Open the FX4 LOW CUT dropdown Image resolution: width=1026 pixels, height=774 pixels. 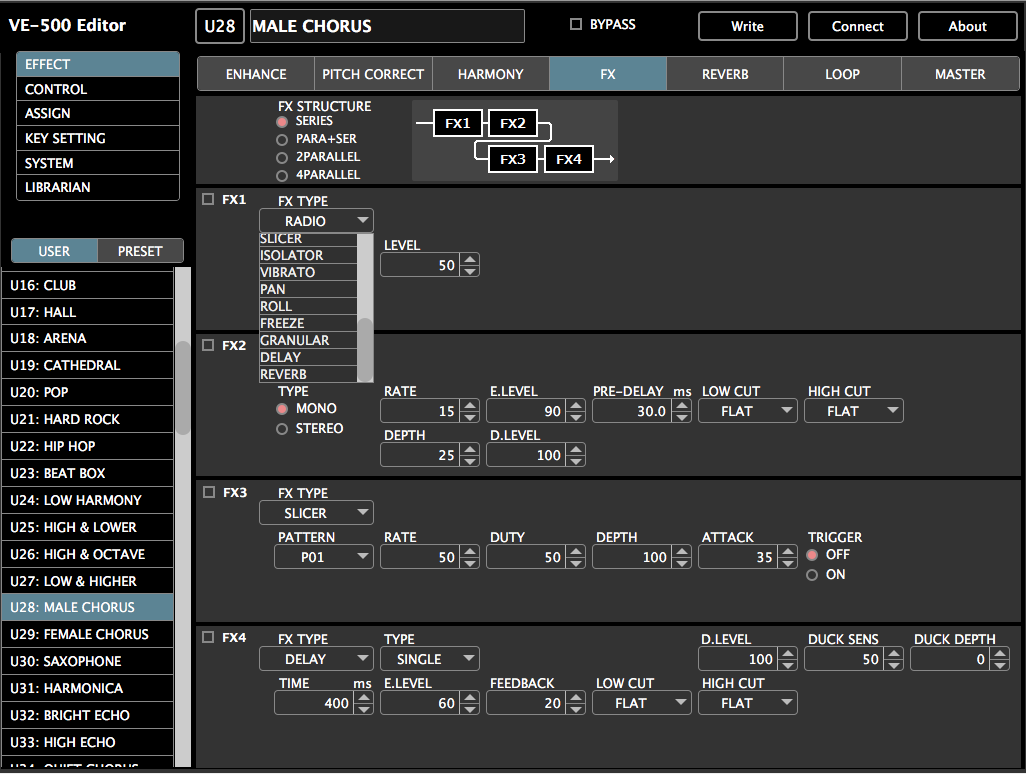pos(641,703)
